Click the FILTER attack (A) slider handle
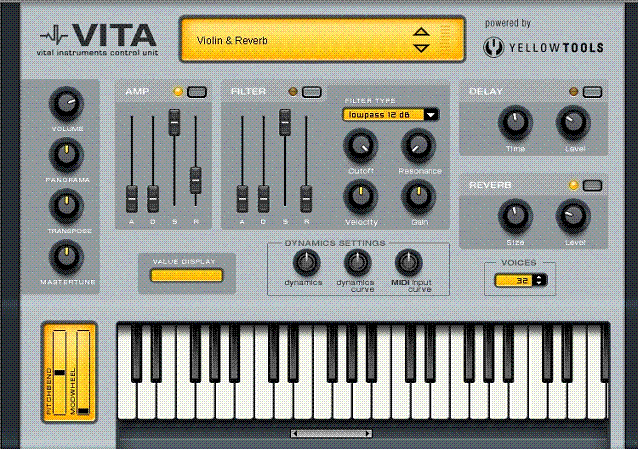The width and height of the screenshot is (638, 449). (242, 199)
